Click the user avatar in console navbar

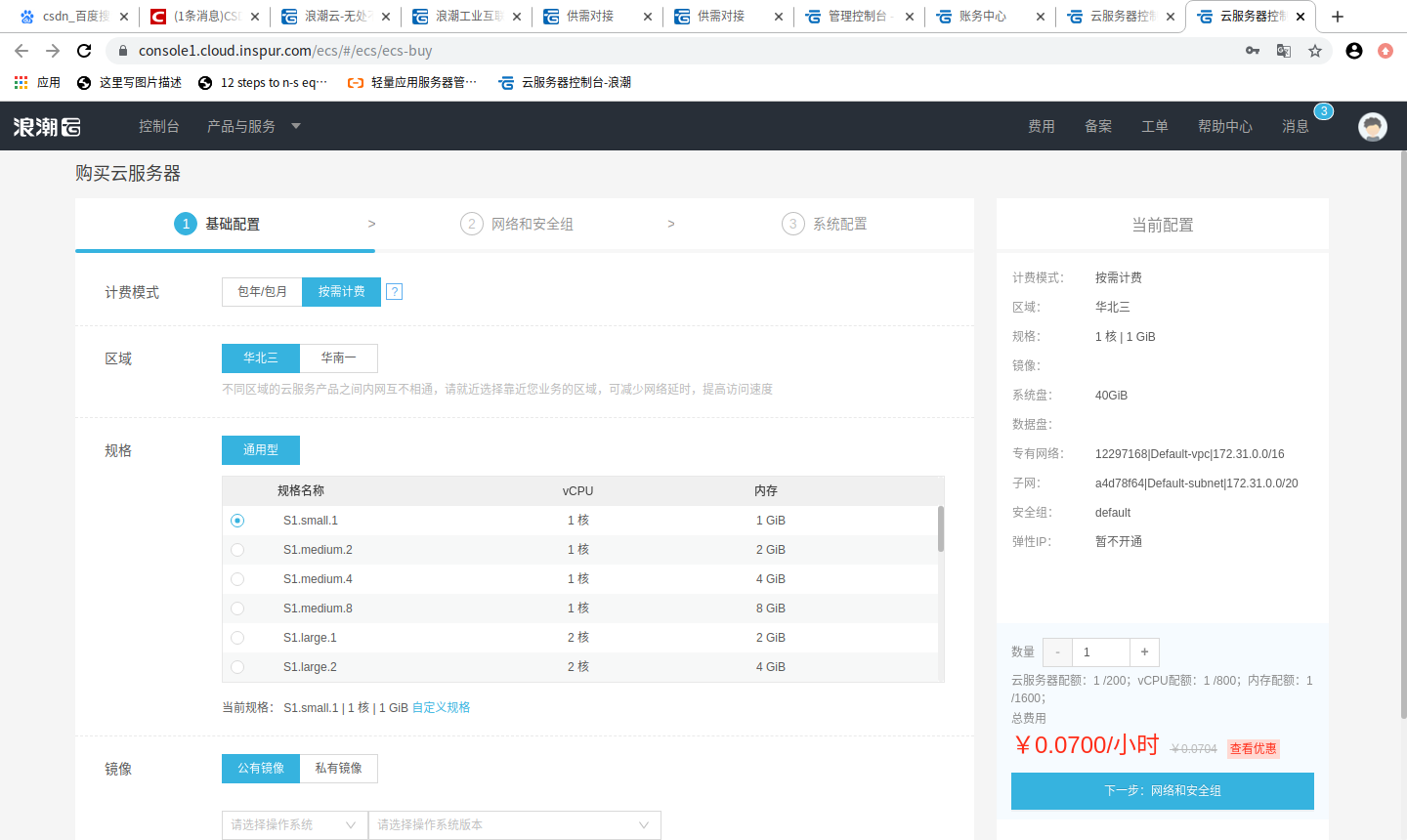pos(1373,126)
